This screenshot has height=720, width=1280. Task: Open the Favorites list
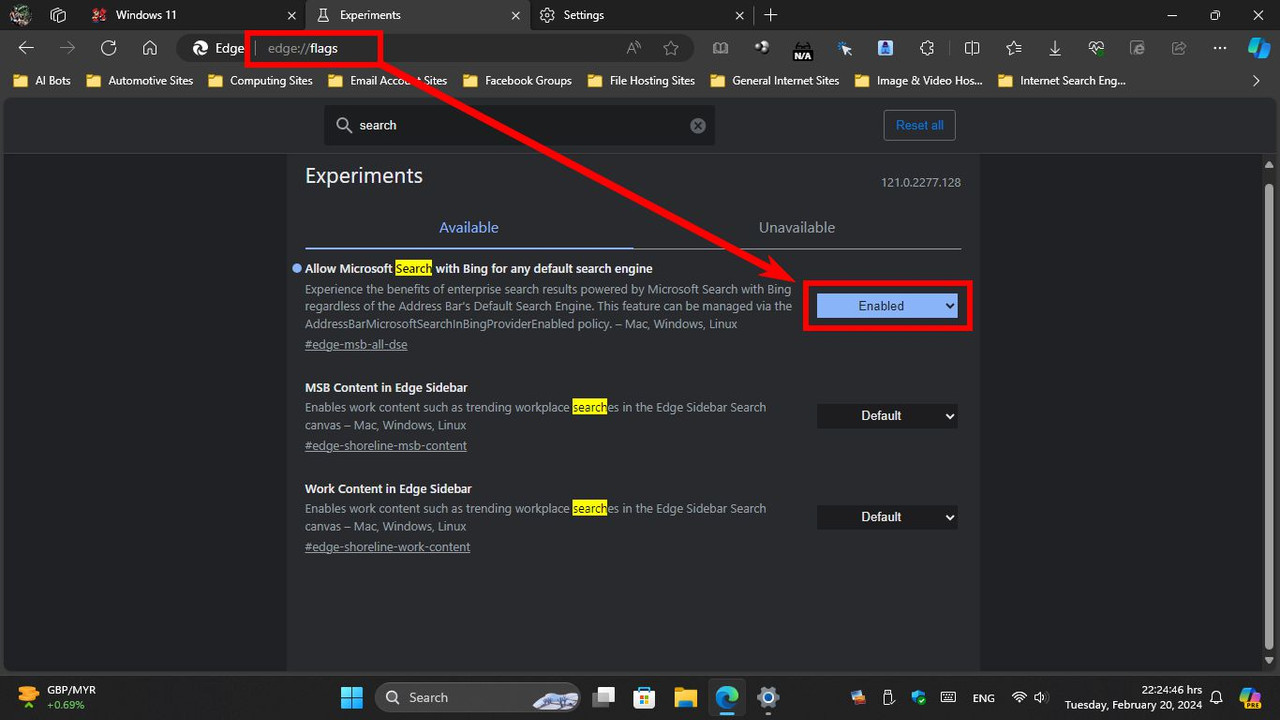(x=1014, y=48)
